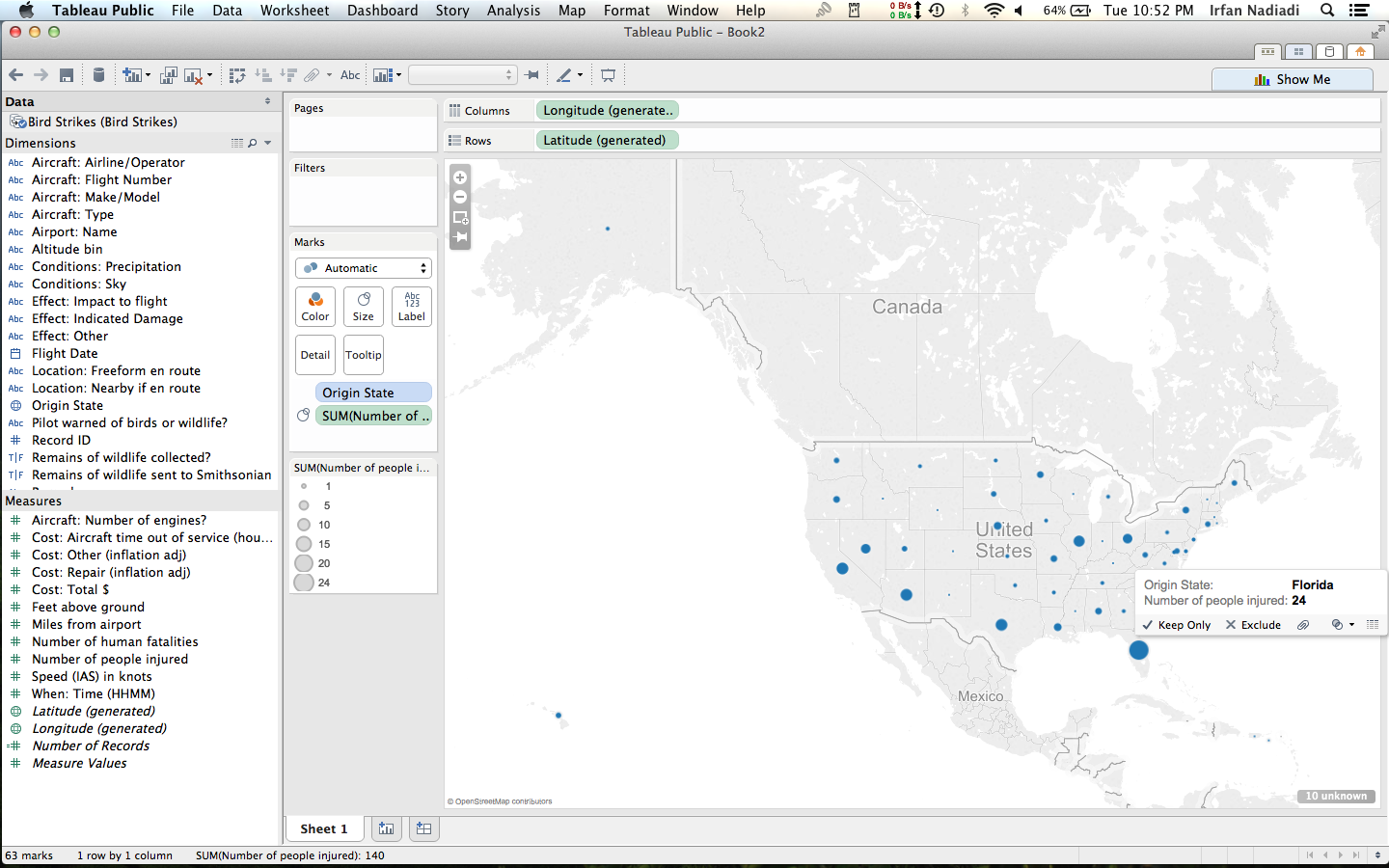
Task: Click the New Dashboard tab icon
Action: (423, 828)
